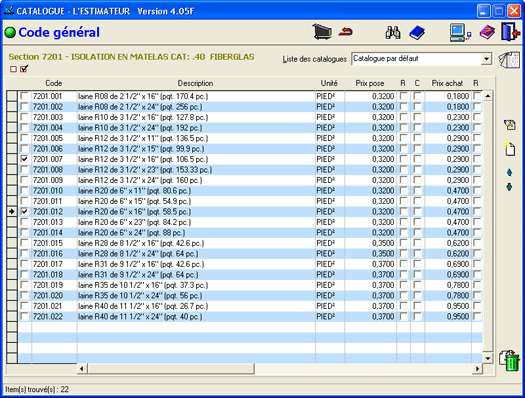Click the blue book toolbar icon
The width and height of the screenshot is (525, 398).
click(417, 33)
